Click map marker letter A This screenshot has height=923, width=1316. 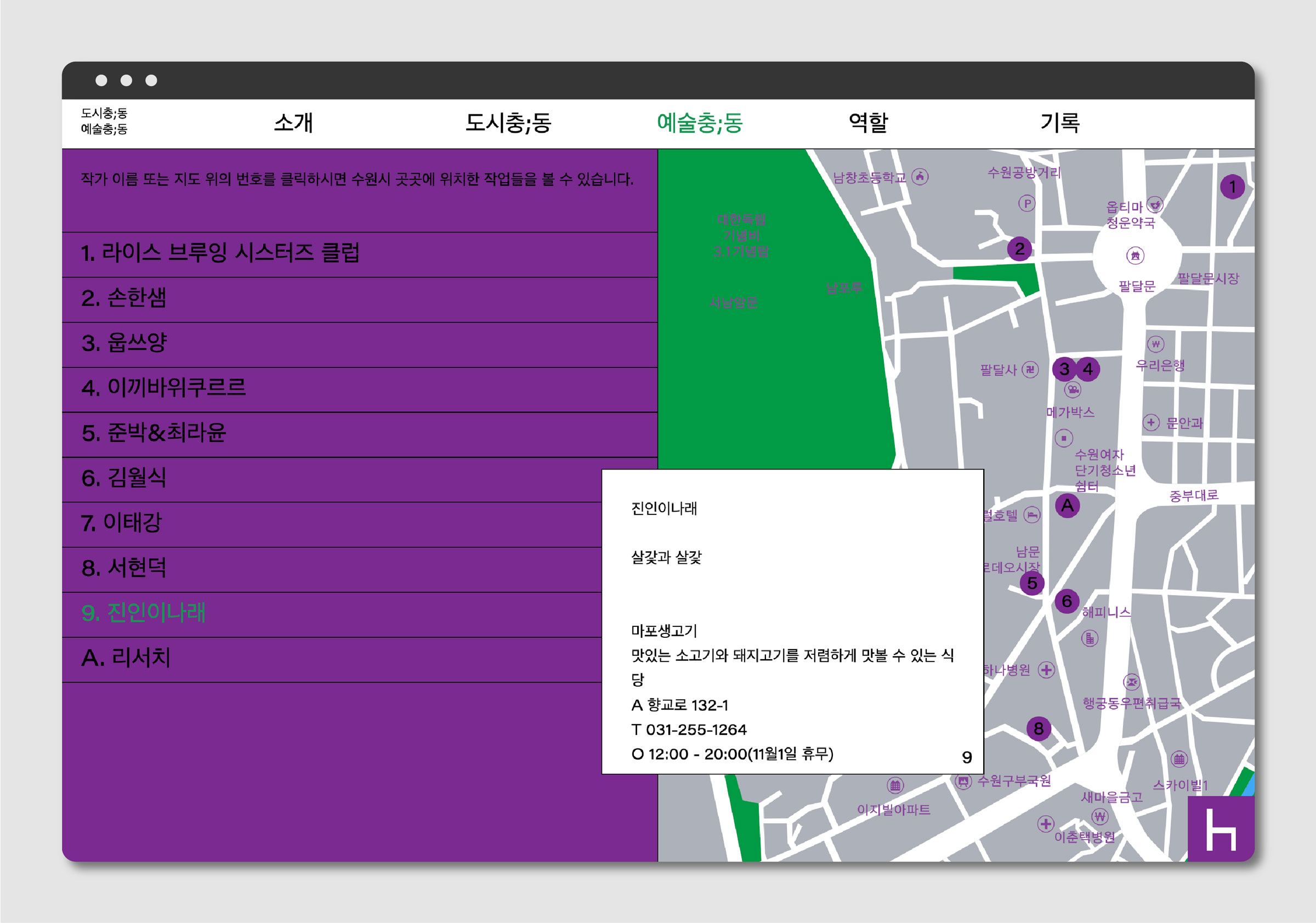[x=1067, y=506]
